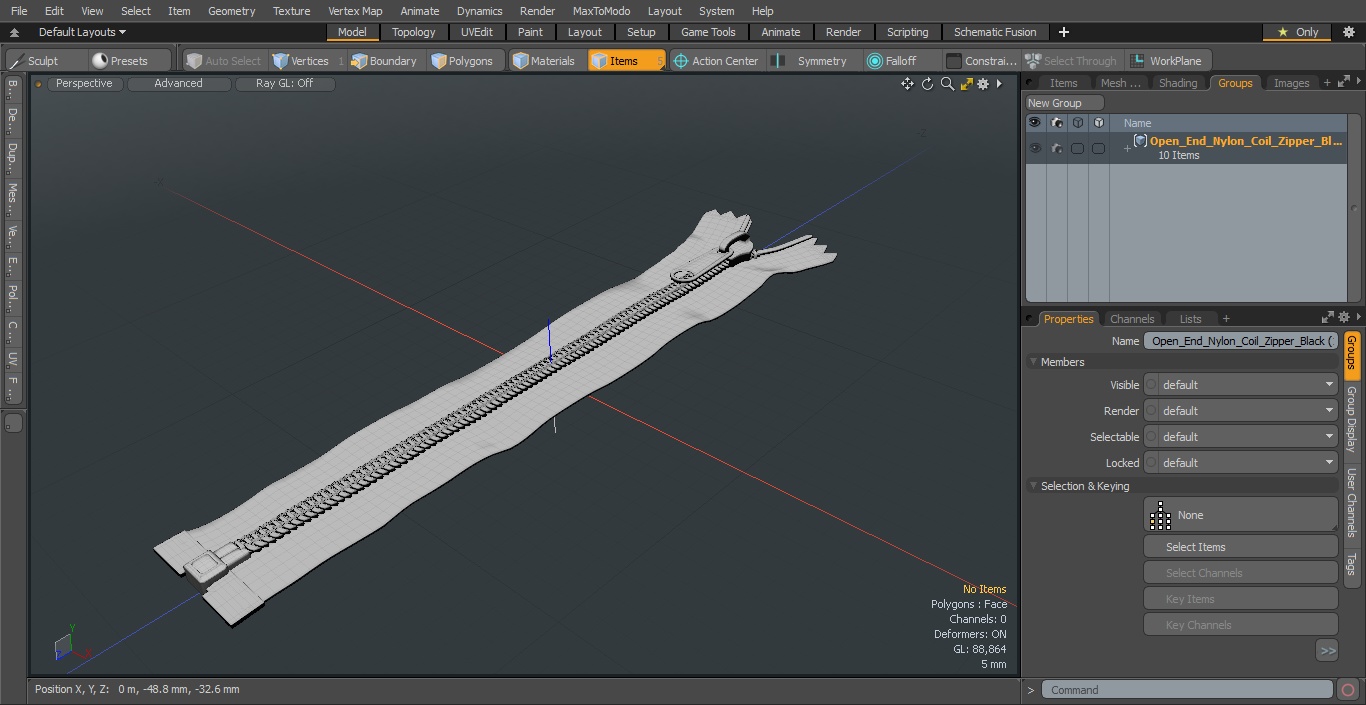
Task: Switch to Items selection mode
Action: (x=626, y=61)
